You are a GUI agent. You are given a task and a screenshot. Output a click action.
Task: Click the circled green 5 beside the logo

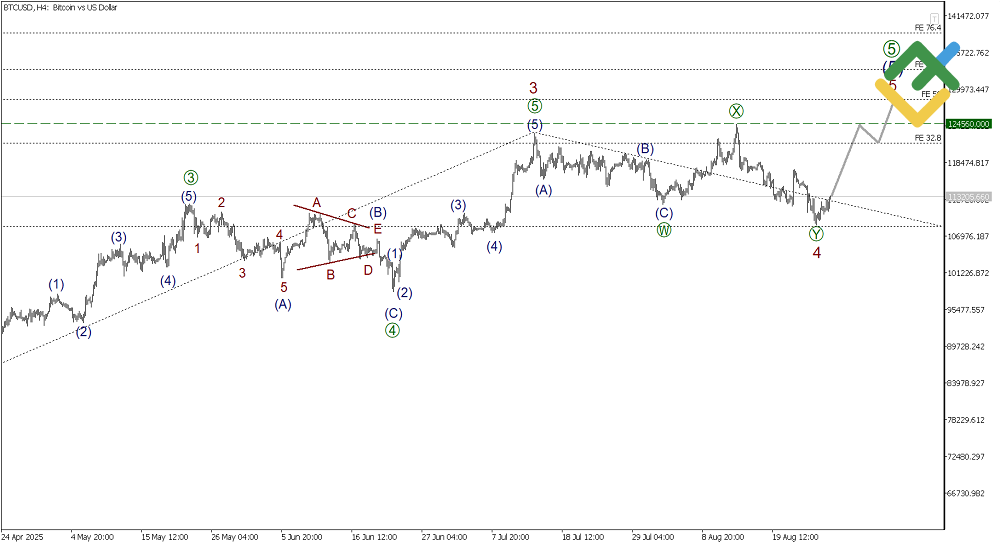click(891, 48)
